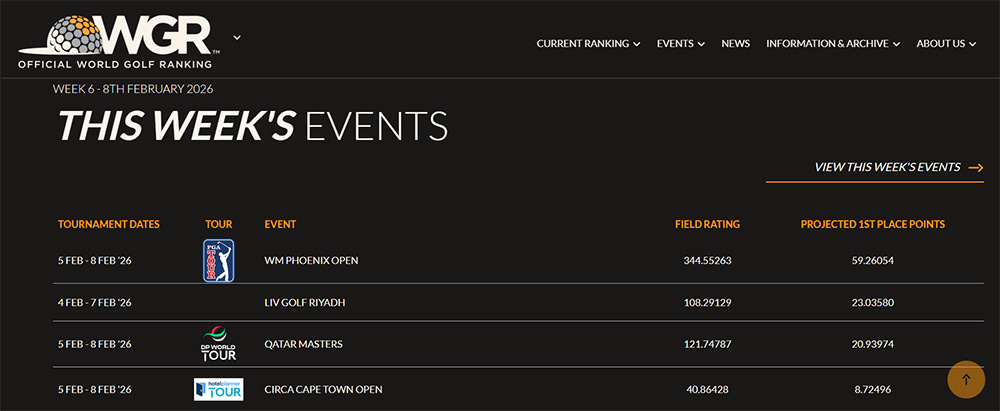
Task: Expand the Current Ranking menu
Action: [x=588, y=43]
